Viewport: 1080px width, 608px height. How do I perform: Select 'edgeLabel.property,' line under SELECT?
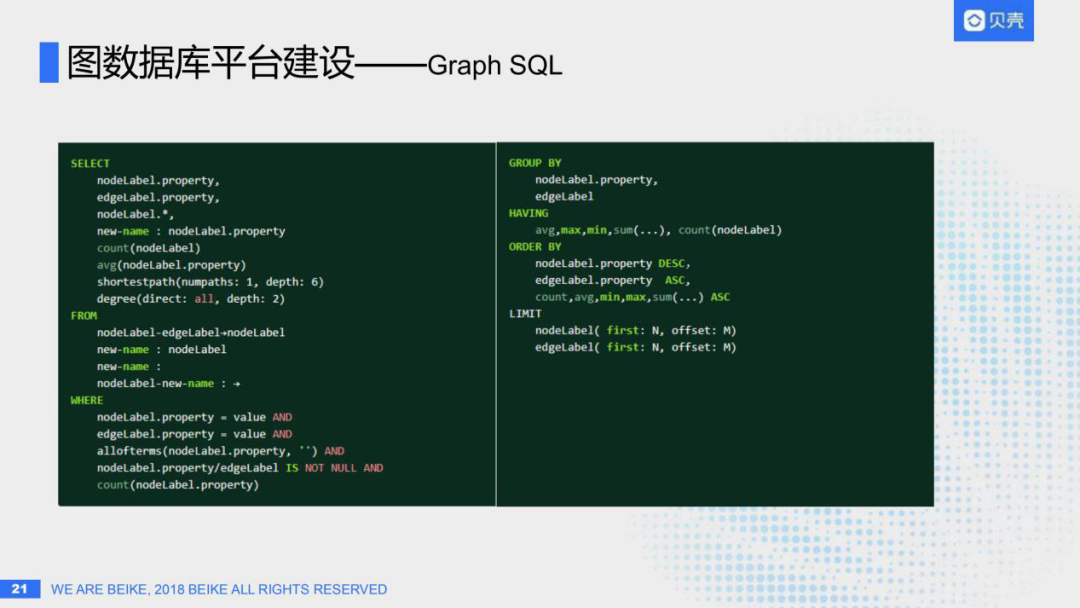pyautogui.click(x=158, y=197)
